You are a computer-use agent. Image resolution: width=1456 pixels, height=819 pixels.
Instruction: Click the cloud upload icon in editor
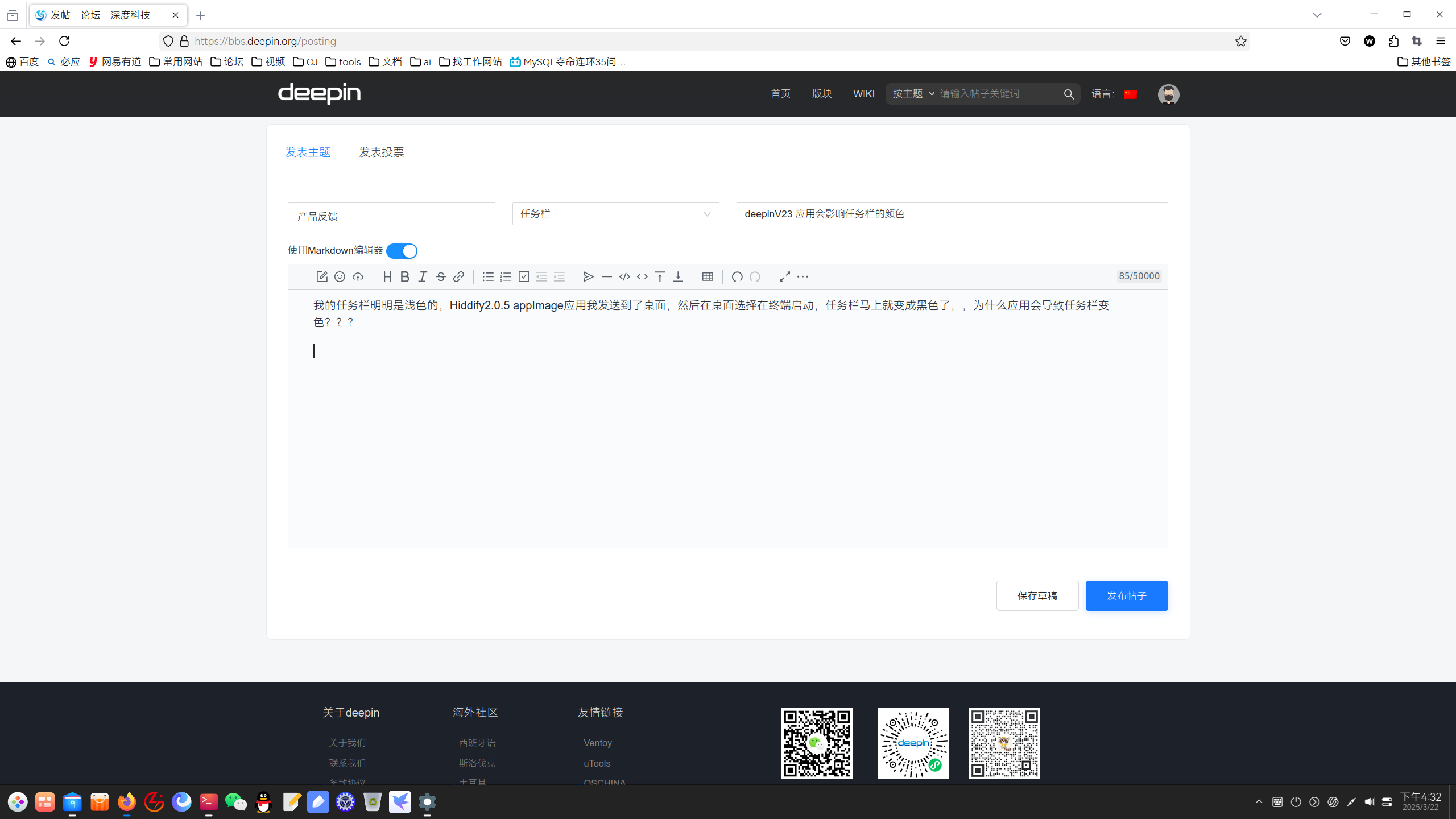coord(358,276)
